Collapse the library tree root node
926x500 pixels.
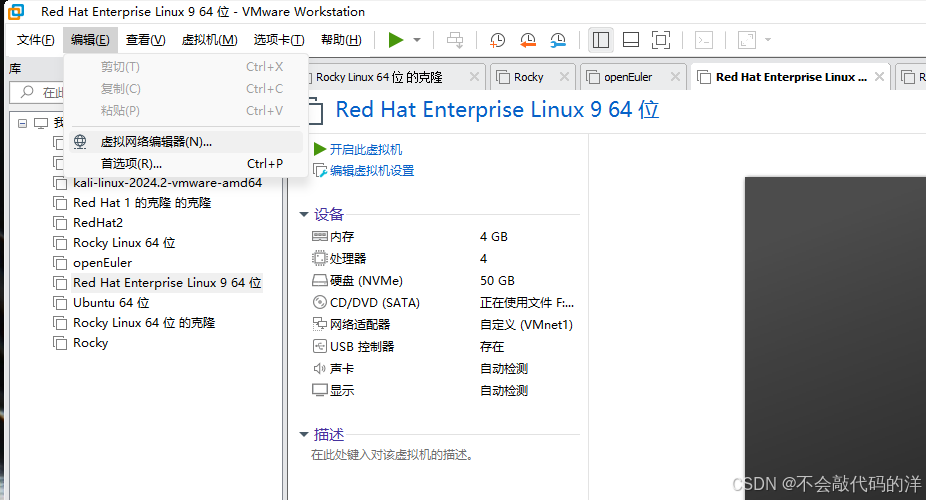point(22,123)
